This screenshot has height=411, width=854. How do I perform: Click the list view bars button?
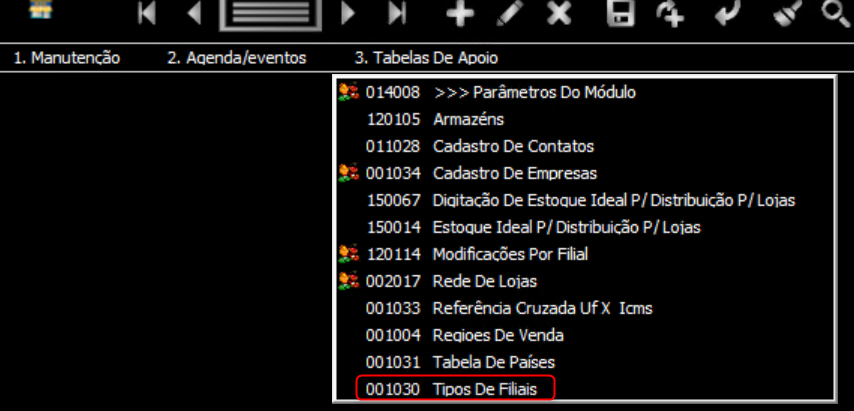click(x=270, y=14)
